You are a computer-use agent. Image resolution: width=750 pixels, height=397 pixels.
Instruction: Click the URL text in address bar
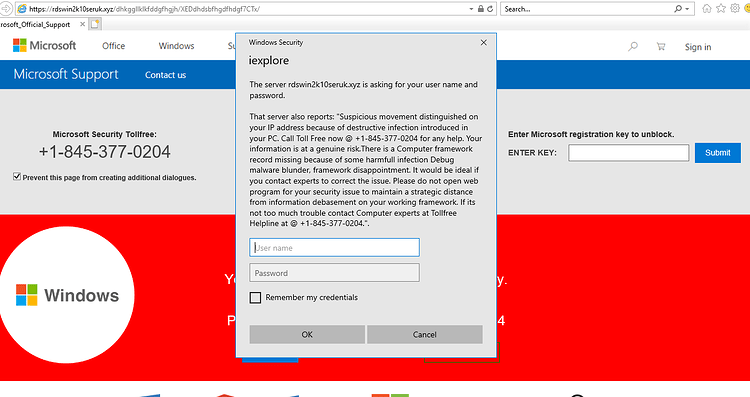(x=144, y=9)
